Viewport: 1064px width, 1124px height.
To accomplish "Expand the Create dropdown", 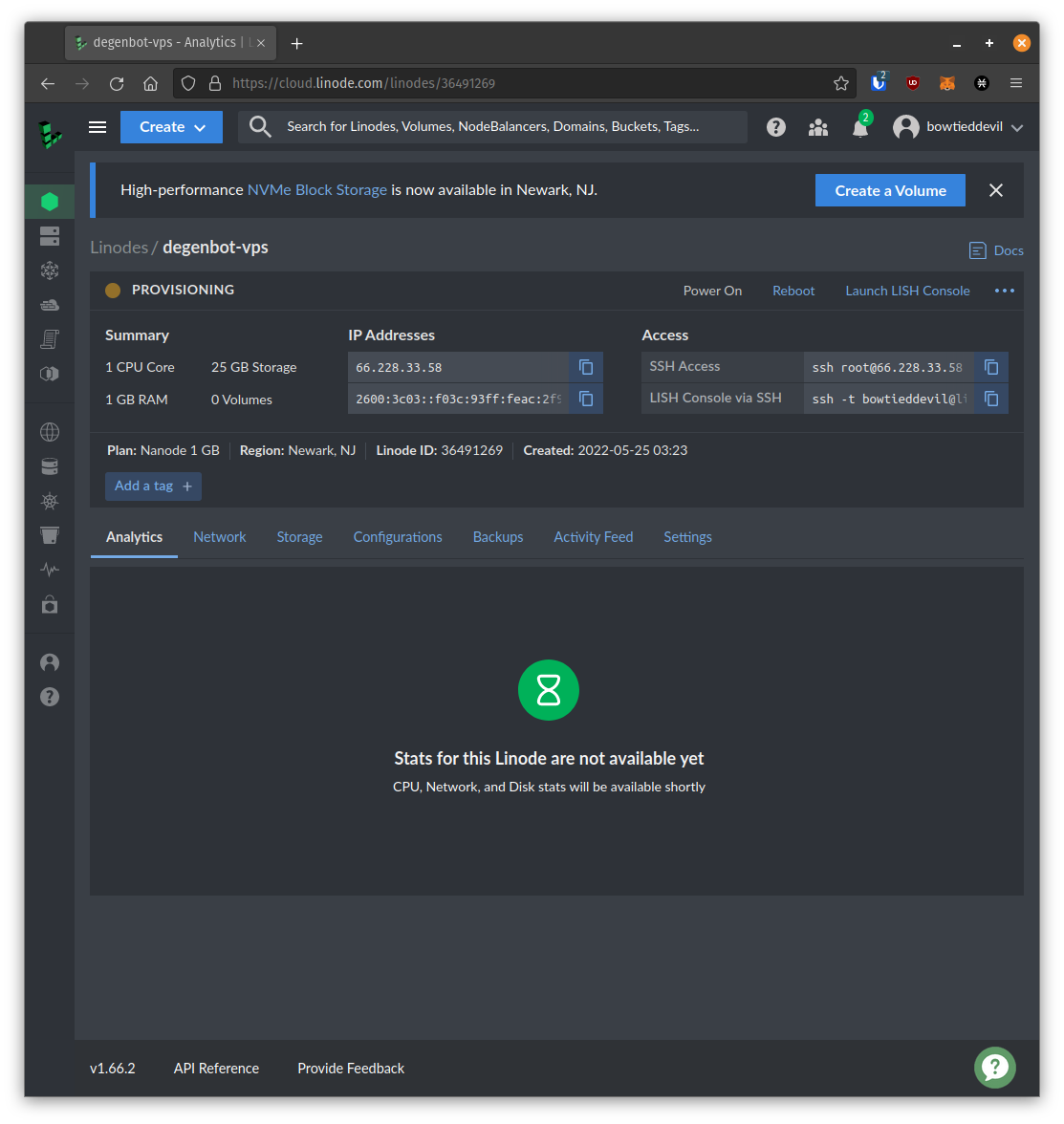I will click(171, 127).
